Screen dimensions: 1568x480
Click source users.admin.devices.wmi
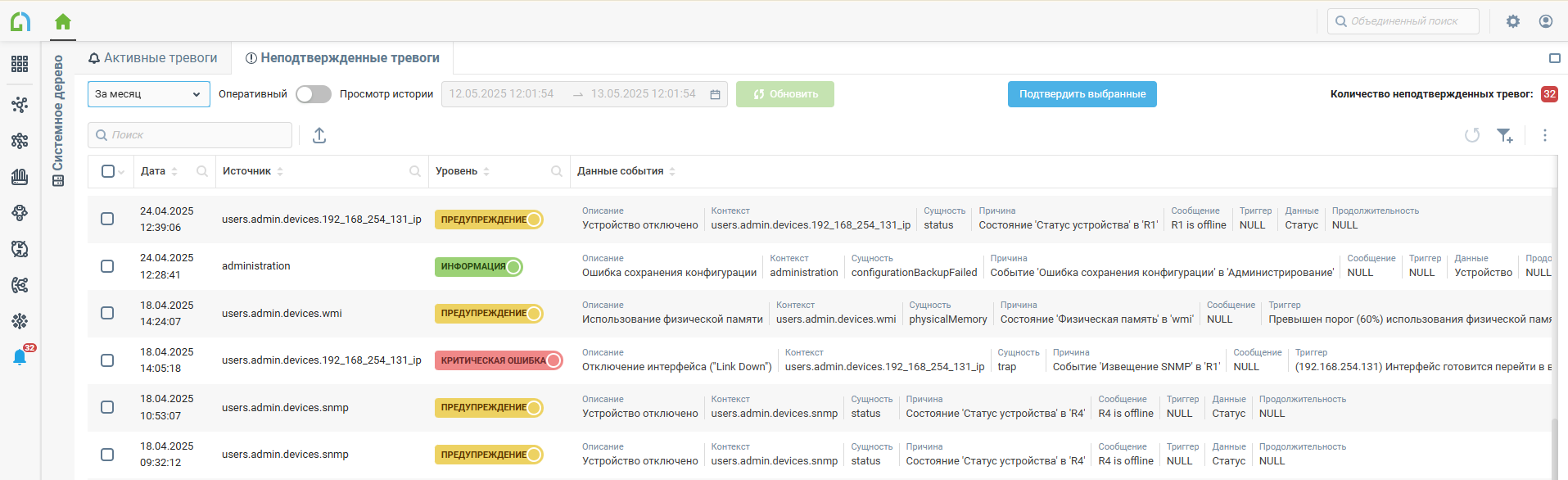click(282, 313)
